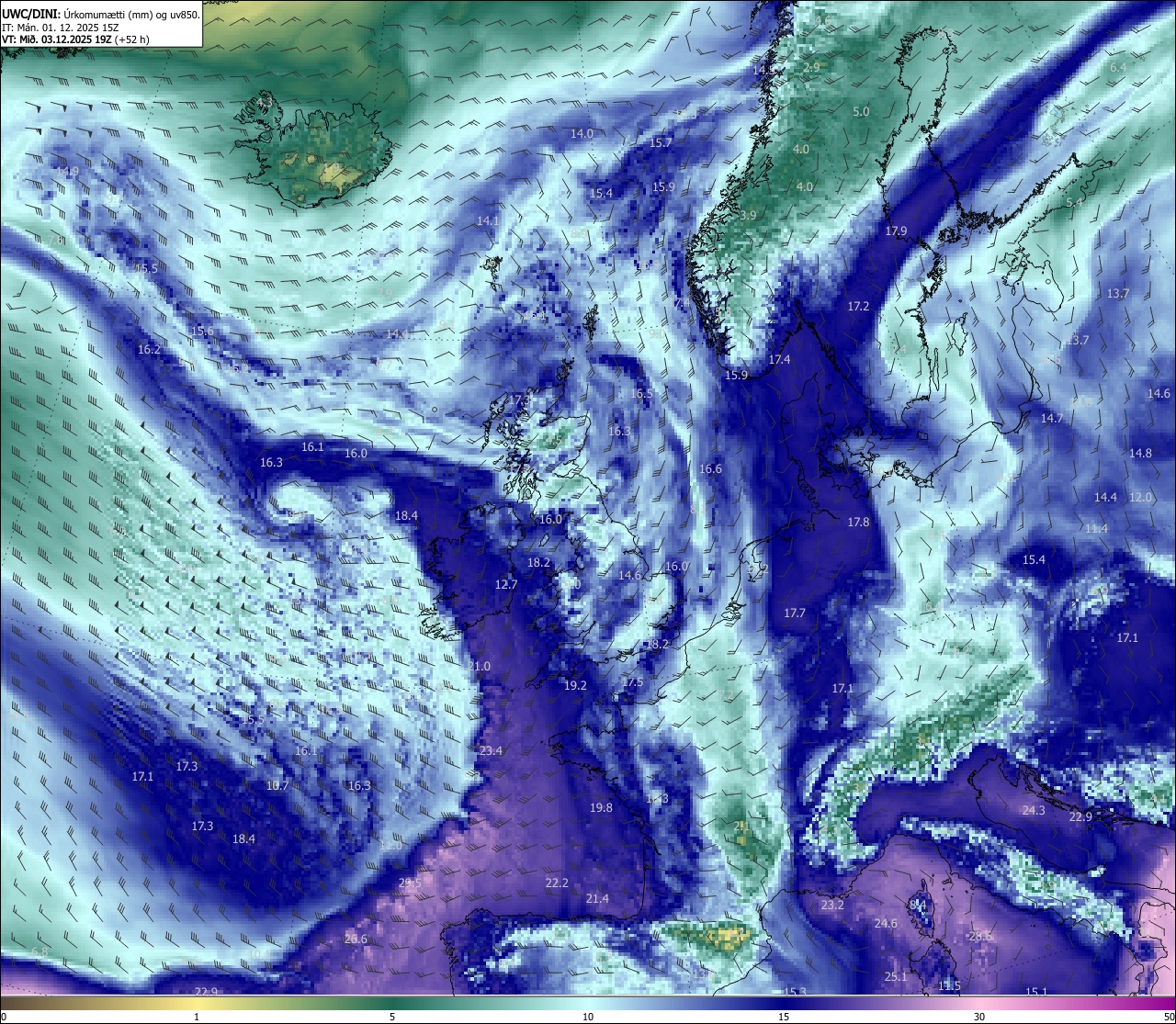Click the map value 23.4
The height and width of the screenshot is (1024, 1176).
point(491,750)
